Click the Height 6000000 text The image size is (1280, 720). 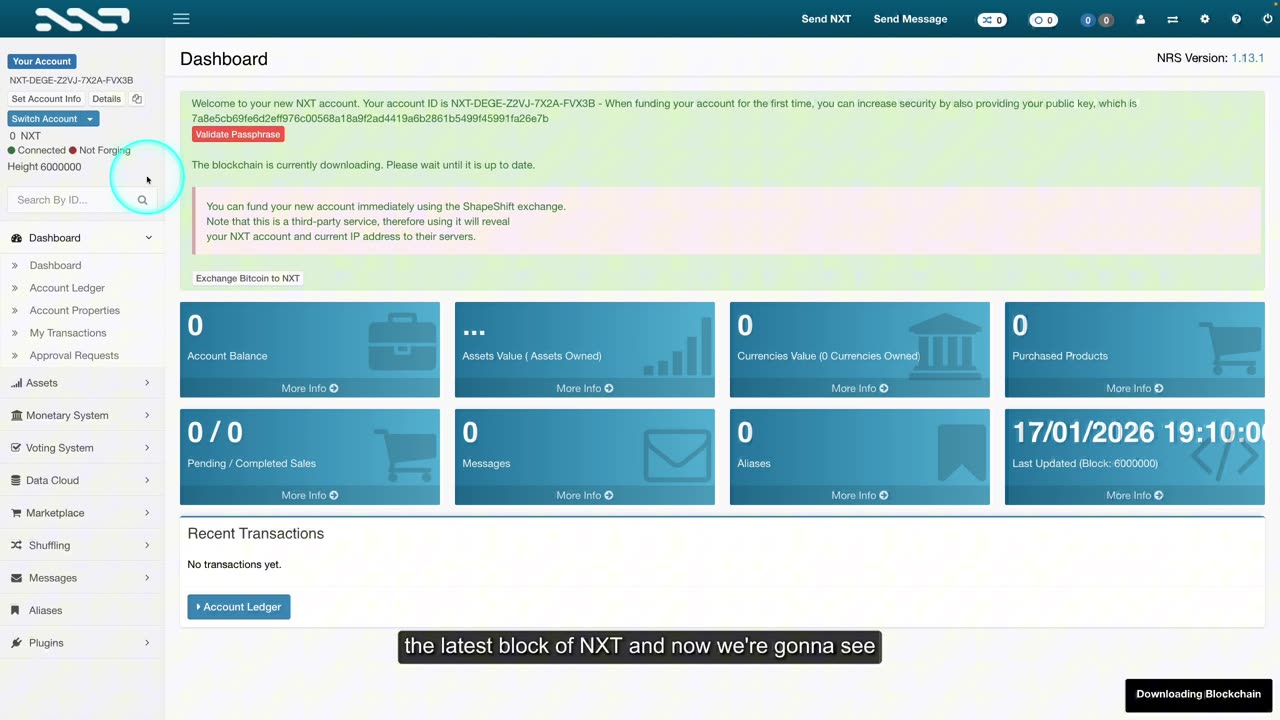45,167
